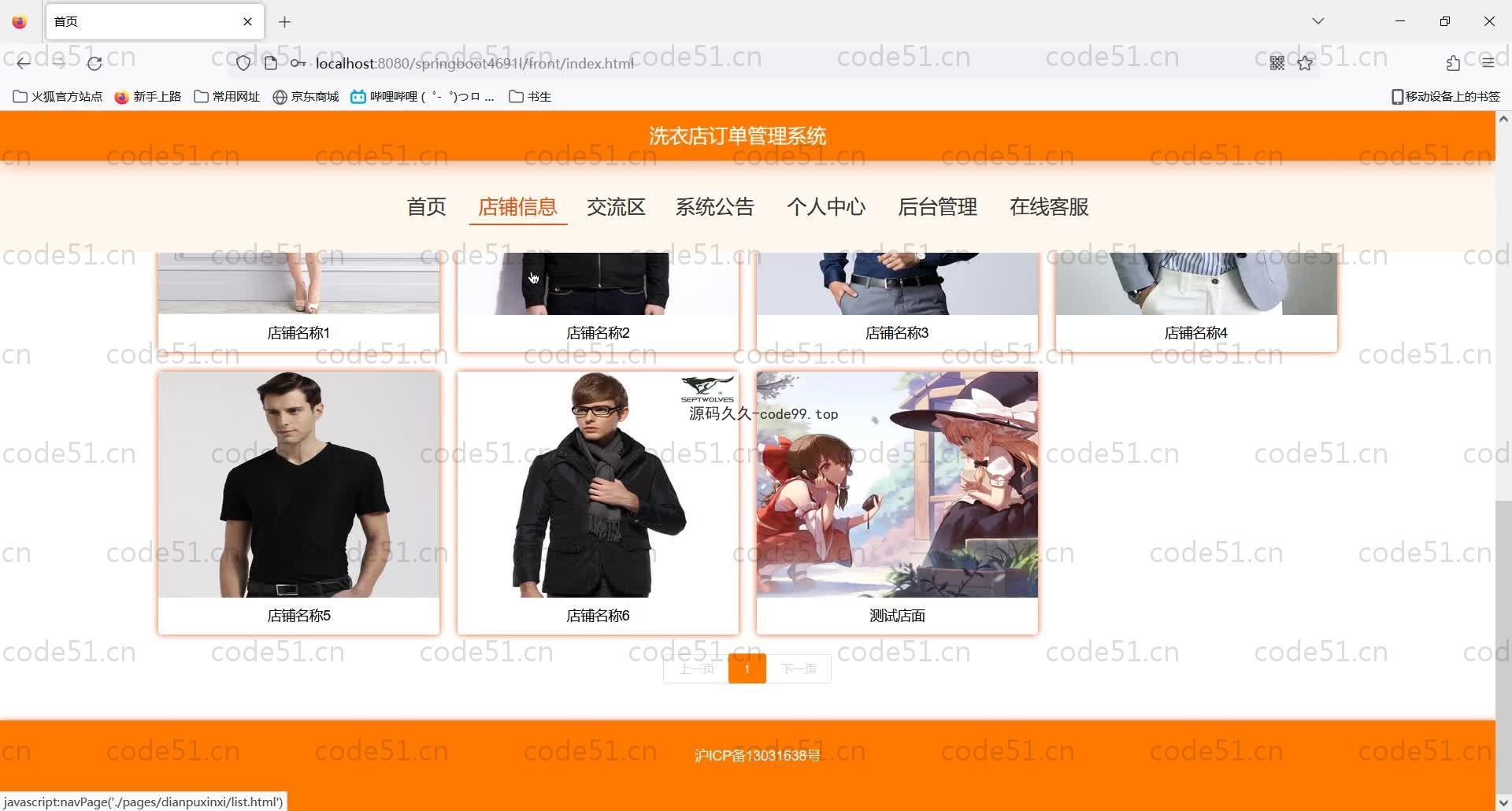Screen dimensions: 1512x811
Task: Open the 哔哩哔哩 bookmark
Action: [x=423, y=96]
